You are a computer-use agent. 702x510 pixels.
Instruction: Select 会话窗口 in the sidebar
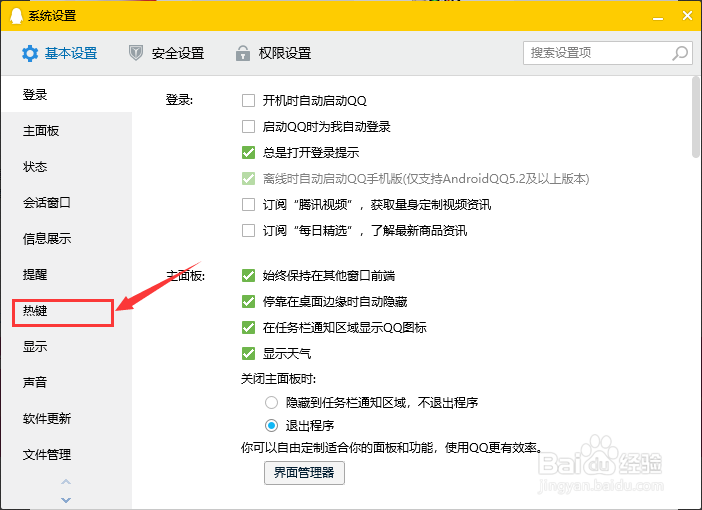coord(66,202)
